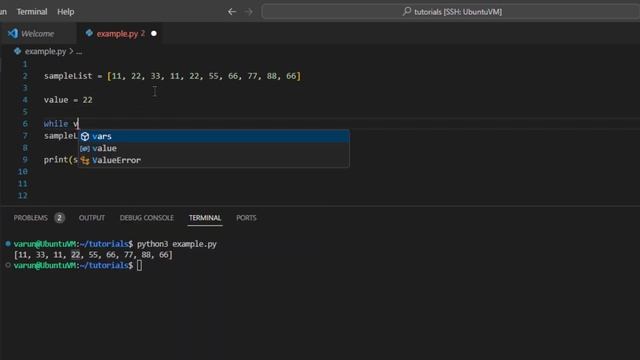The width and height of the screenshot is (640, 360).
Task: Click line number 6 in gutter
Action: tap(25, 124)
